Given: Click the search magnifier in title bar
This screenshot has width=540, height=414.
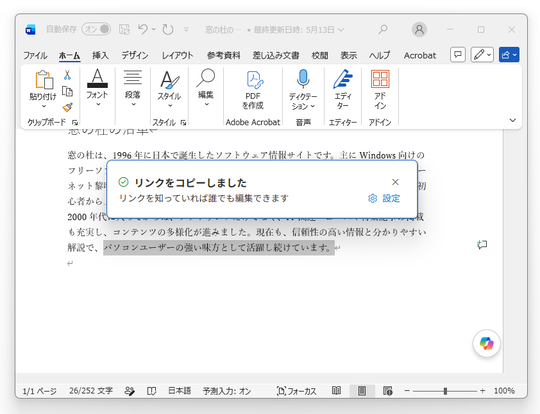Looking at the screenshot, I should (383, 30).
